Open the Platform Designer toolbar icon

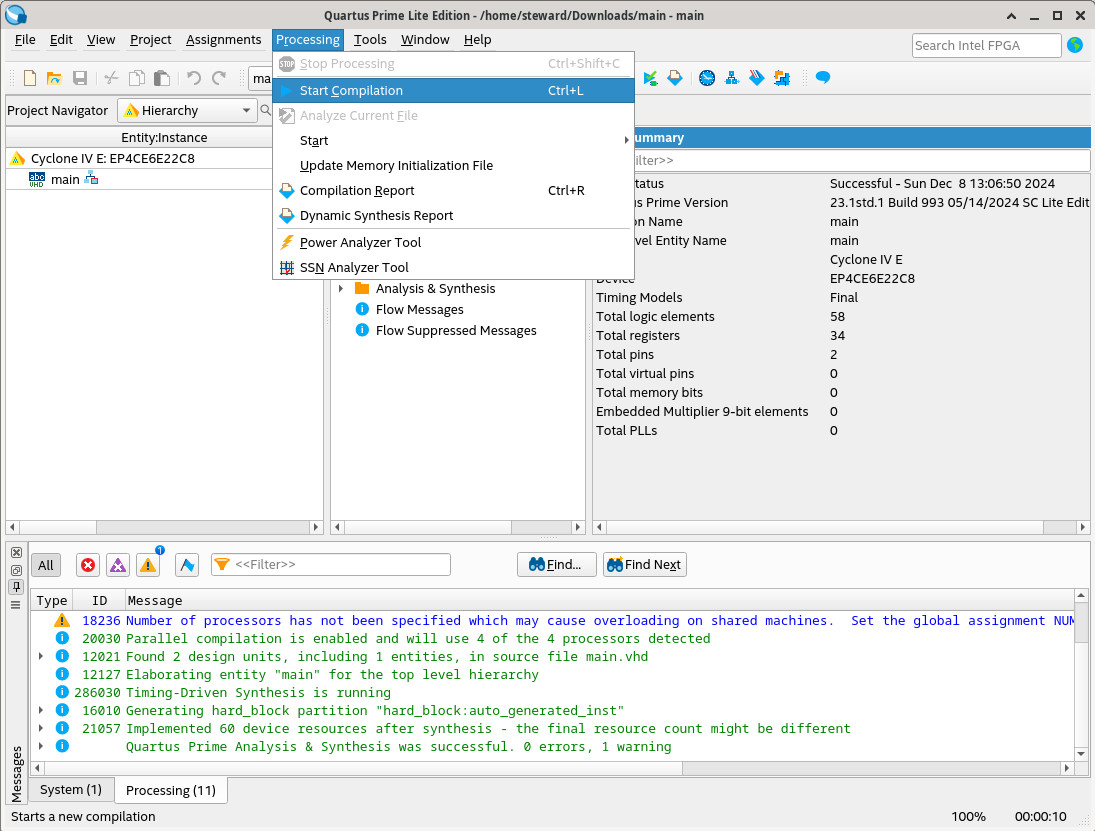(x=782, y=78)
